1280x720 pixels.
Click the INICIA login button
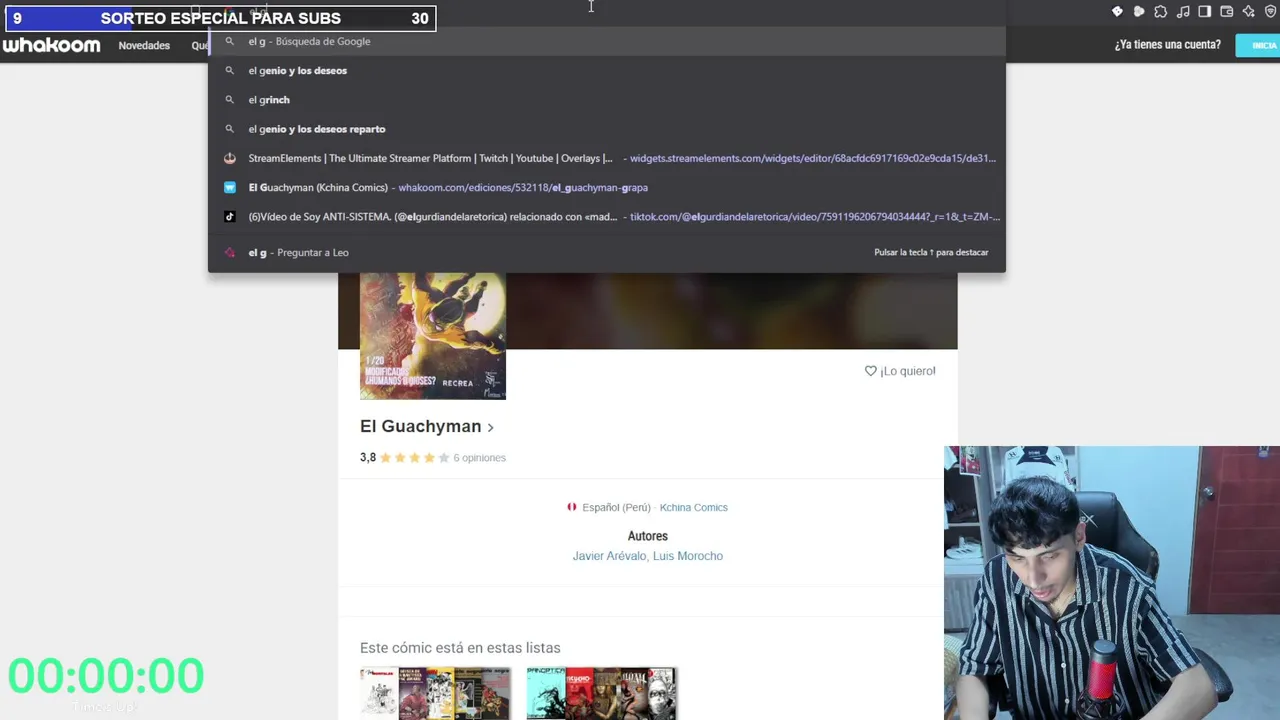[x=1258, y=45]
